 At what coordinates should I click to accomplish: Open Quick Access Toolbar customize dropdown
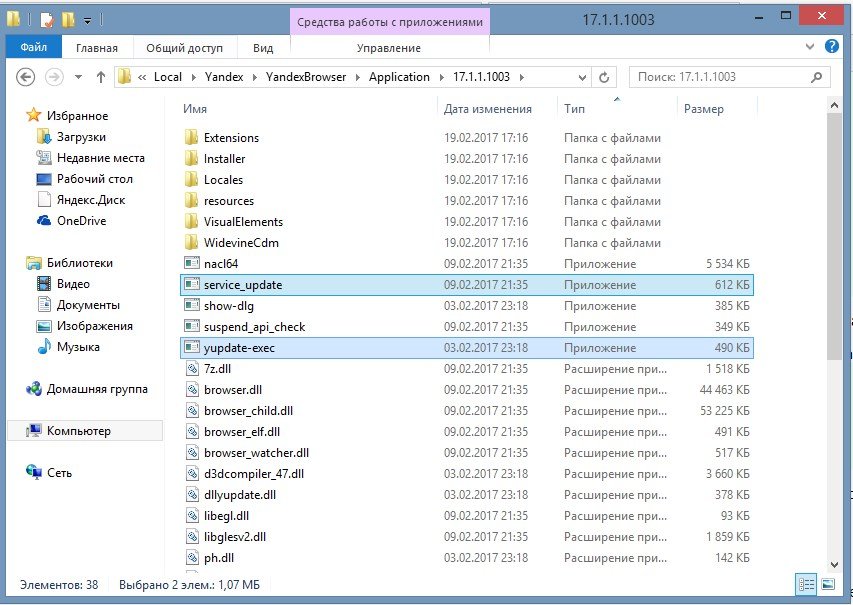[87, 21]
